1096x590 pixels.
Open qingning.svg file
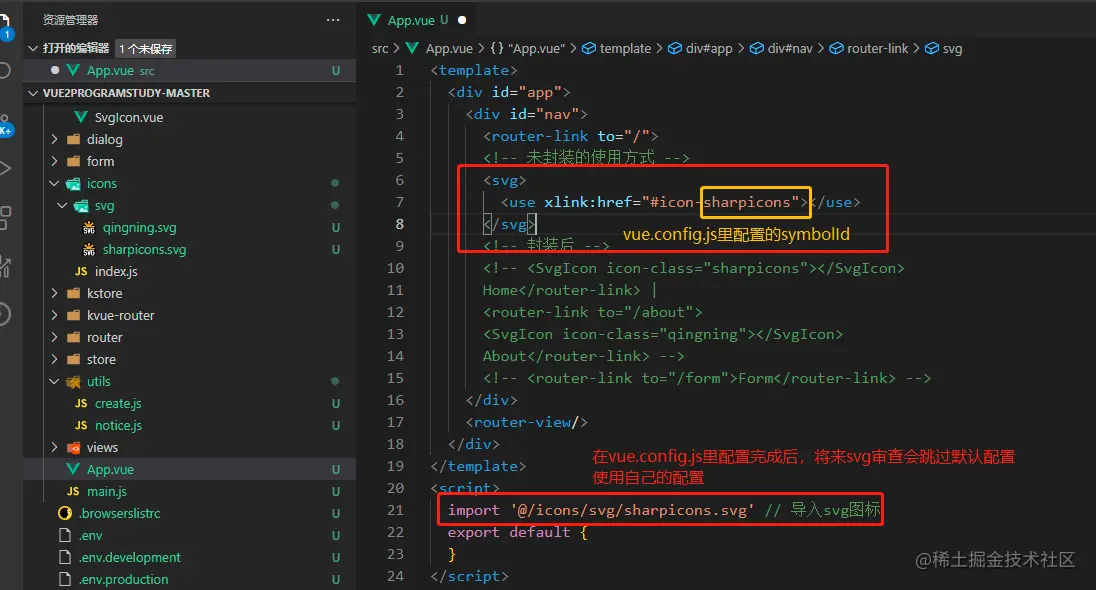(139, 227)
